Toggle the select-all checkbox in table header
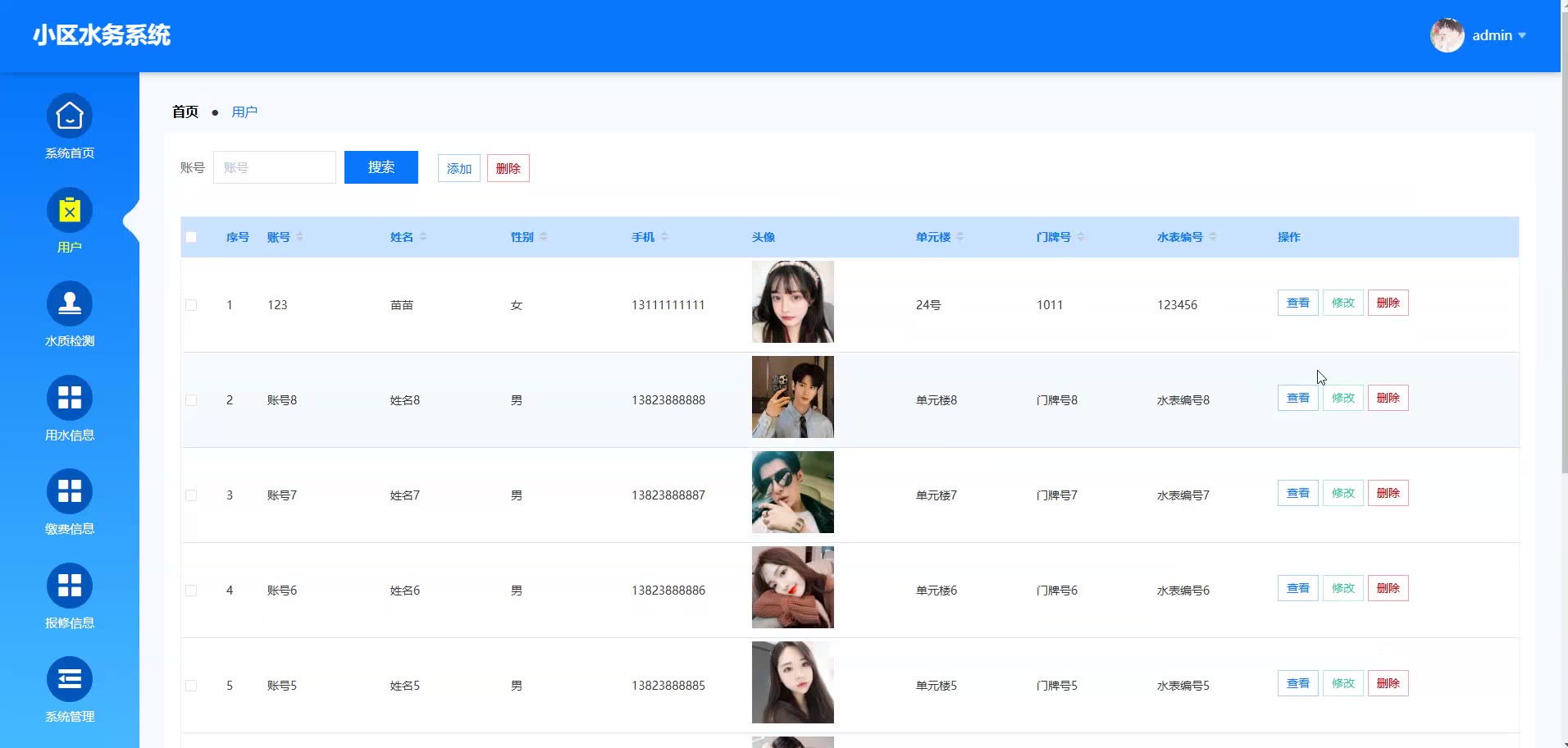Screen dimensions: 1568x748 [x=191, y=237]
